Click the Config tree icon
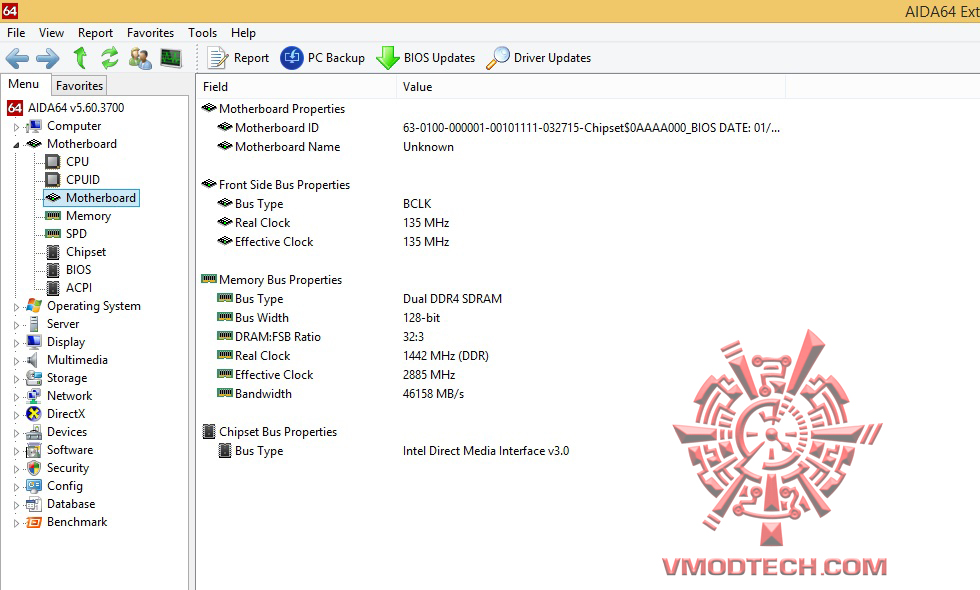The width and height of the screenshot is (980, 590). pyautogui.click(x=34, y=486)
